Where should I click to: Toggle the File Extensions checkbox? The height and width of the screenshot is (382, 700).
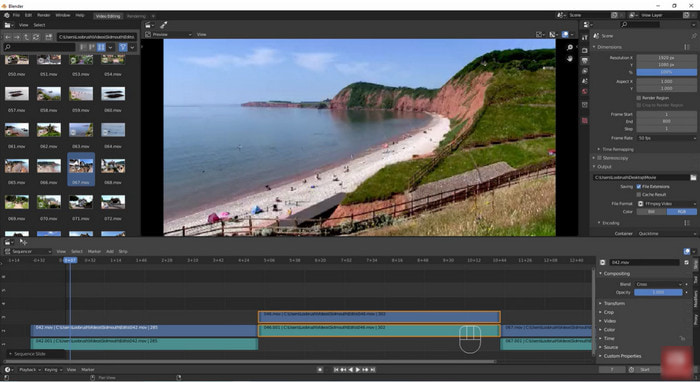[639, 187]
